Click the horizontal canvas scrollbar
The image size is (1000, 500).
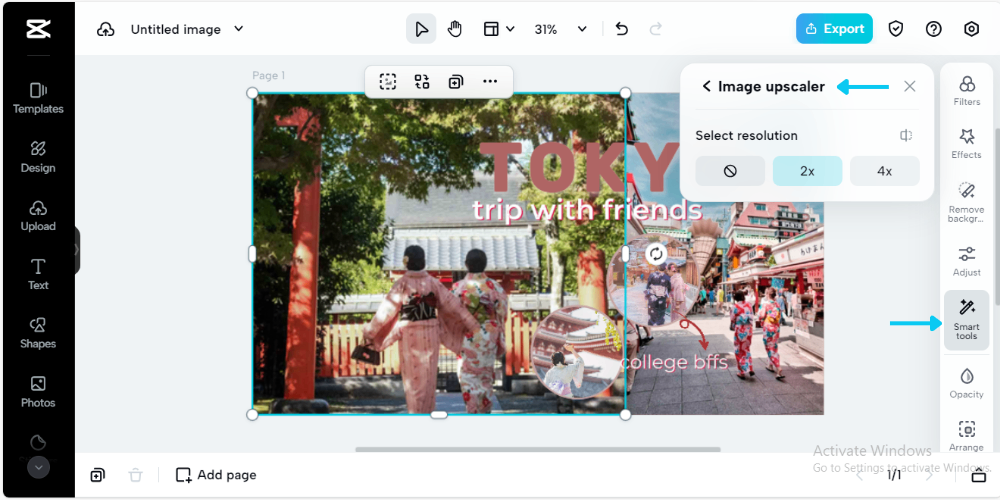[538, 450]
